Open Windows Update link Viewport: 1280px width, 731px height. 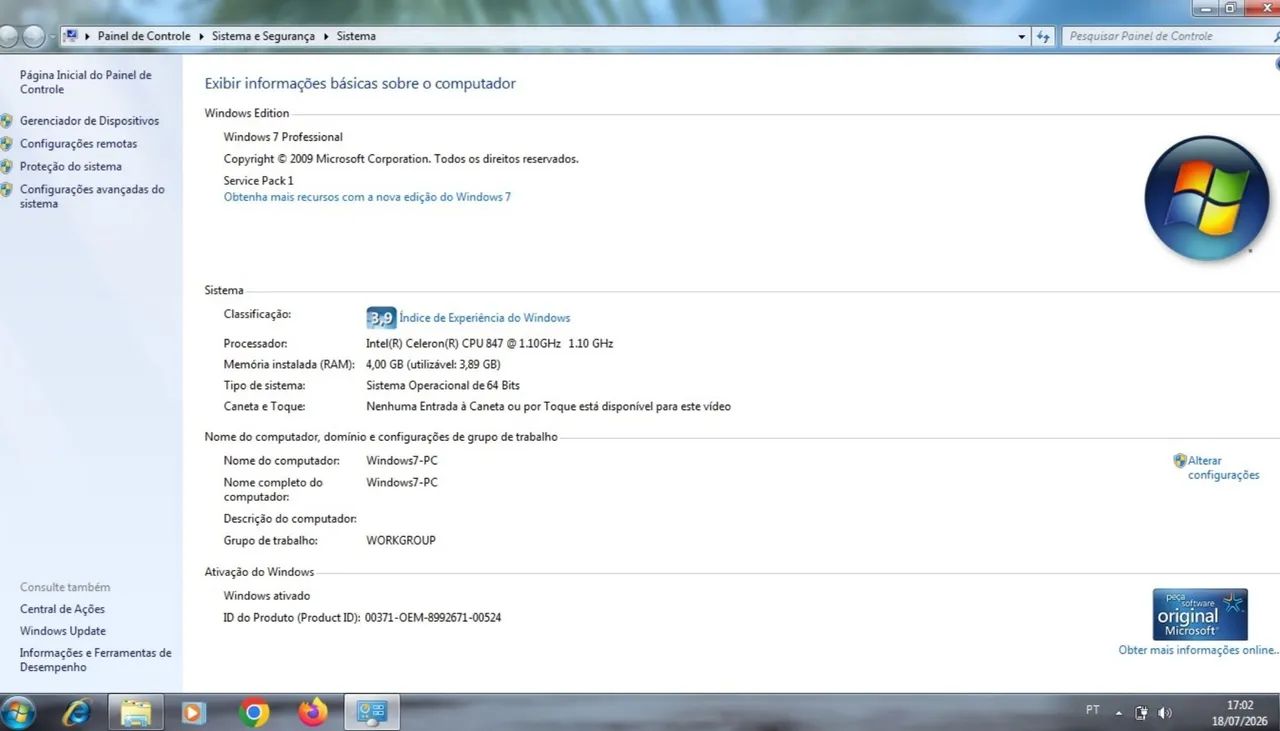click(x=63, y=631)
